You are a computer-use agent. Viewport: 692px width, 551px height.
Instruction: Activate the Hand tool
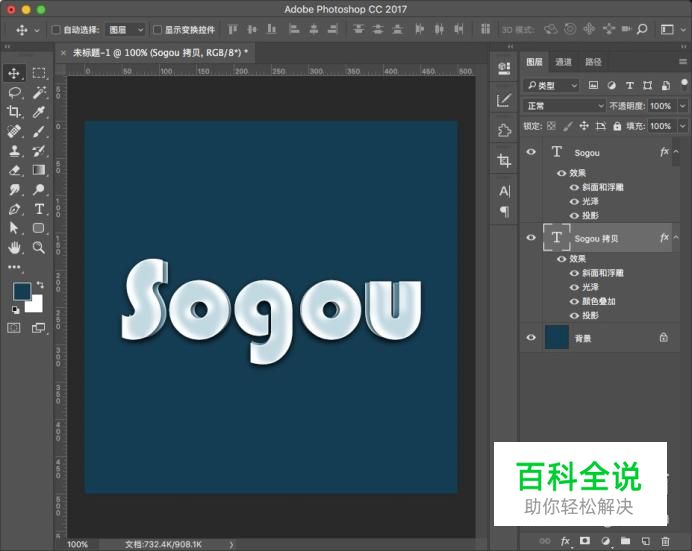tap(14, 247)
